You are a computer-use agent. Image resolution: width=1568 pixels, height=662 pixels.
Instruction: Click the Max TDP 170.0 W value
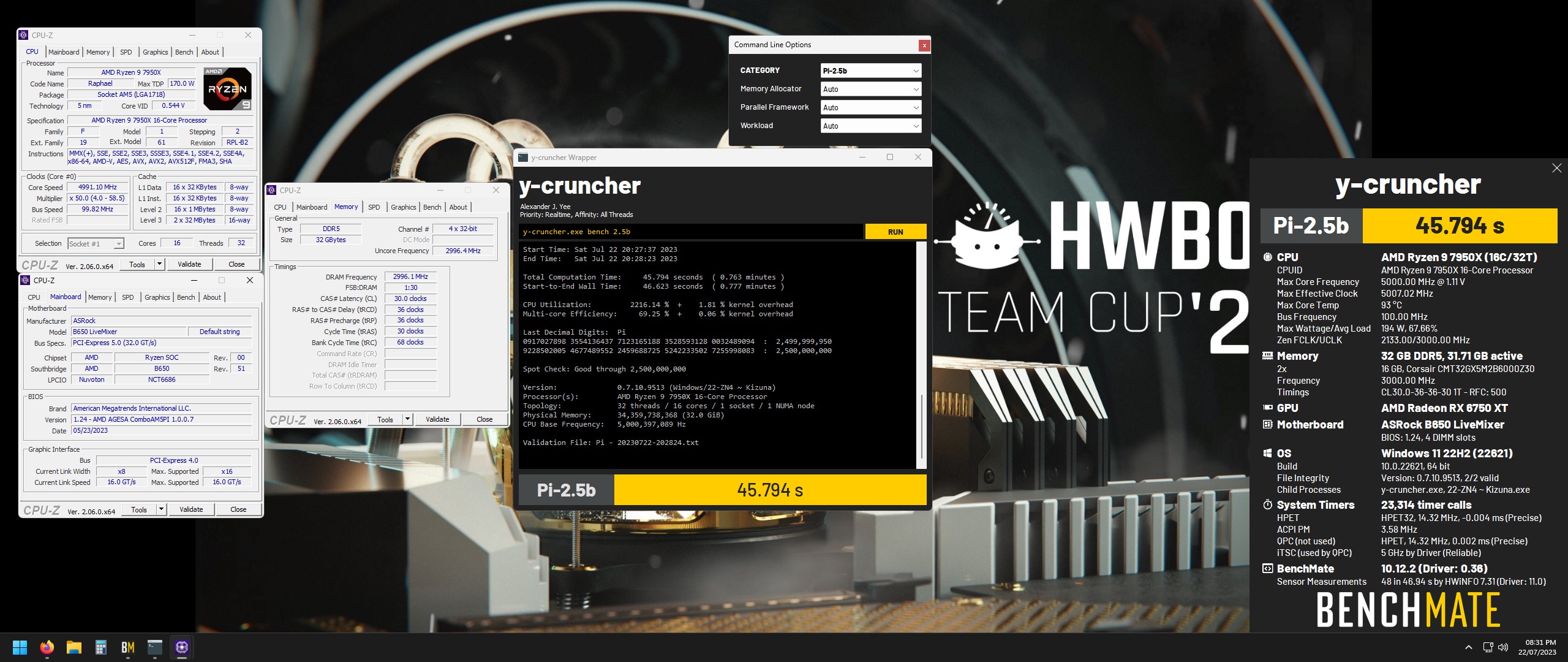click(x=182, y=83)
